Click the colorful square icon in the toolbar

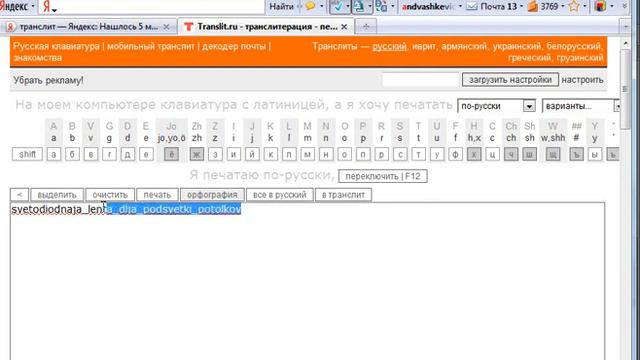600,6
